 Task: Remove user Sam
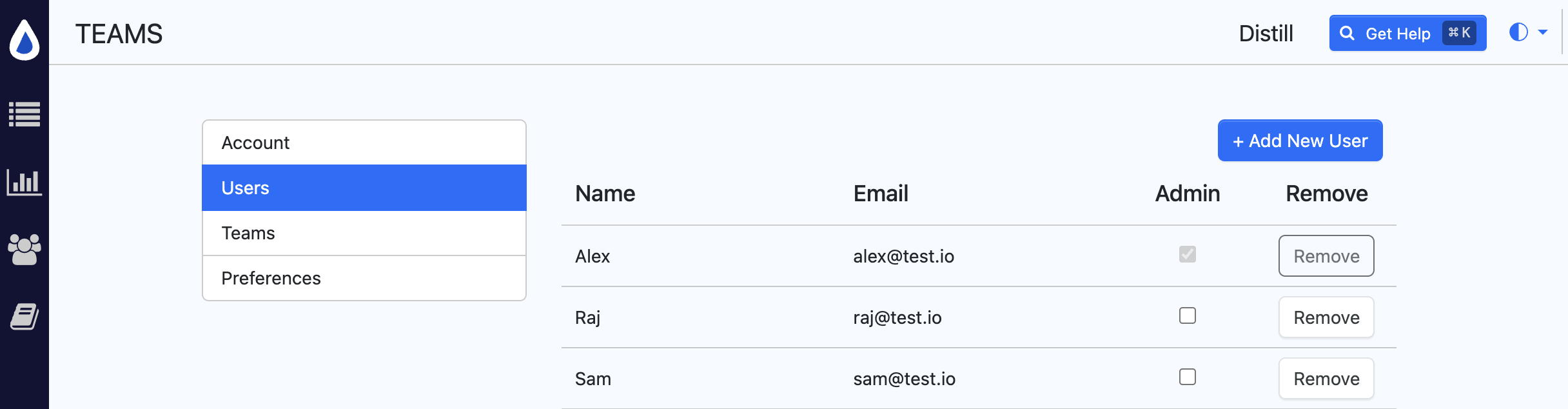pos(1326,378)
